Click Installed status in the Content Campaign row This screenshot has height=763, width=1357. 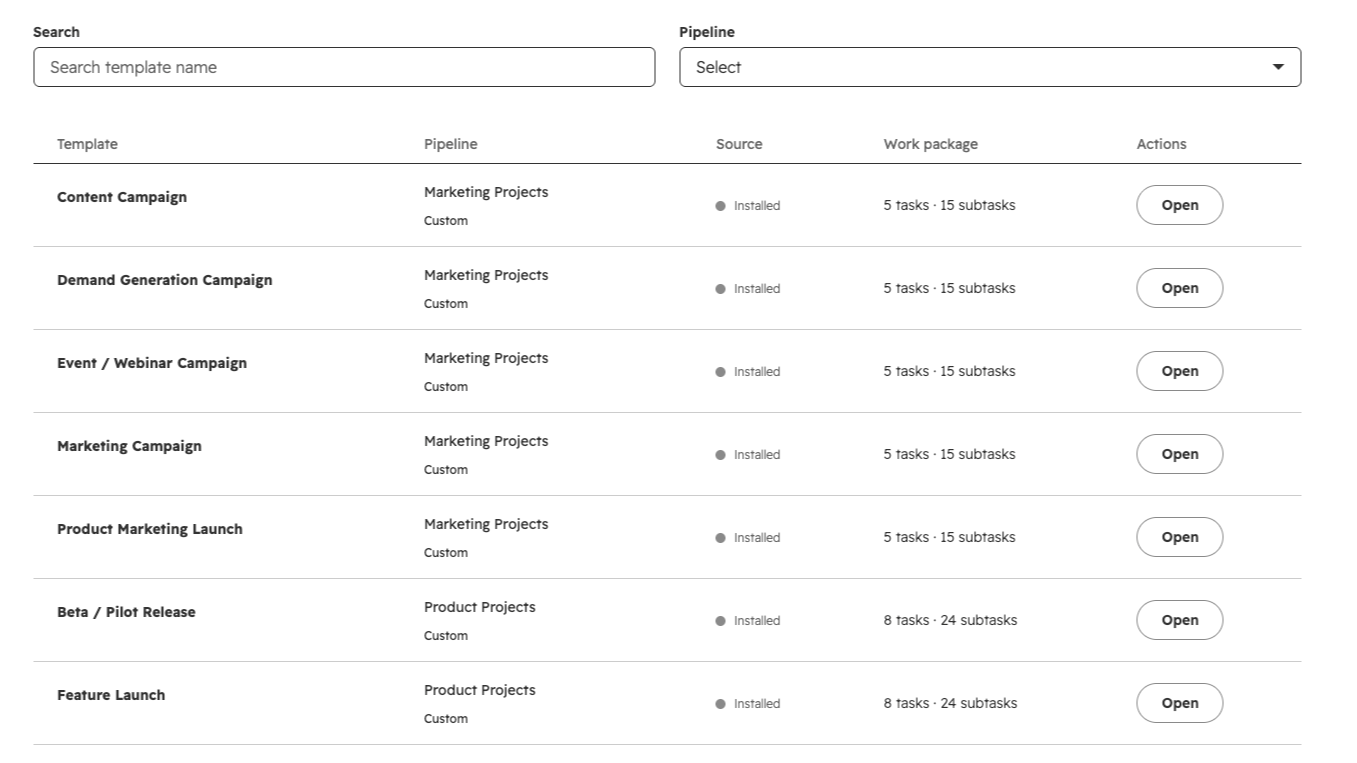[748, 206]
